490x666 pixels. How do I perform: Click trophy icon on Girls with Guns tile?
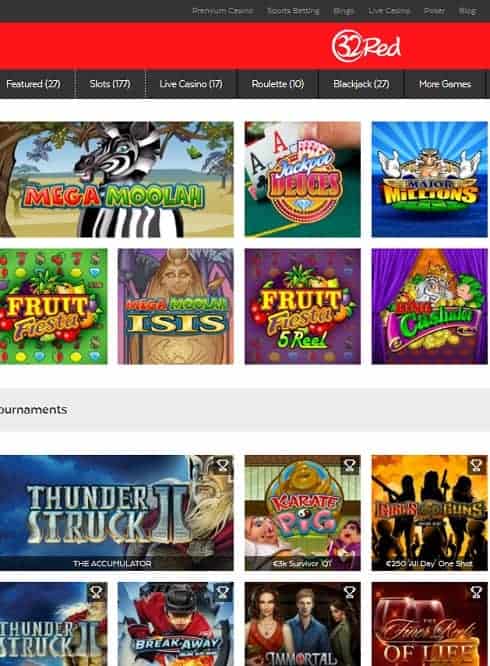tap(476, 466)
